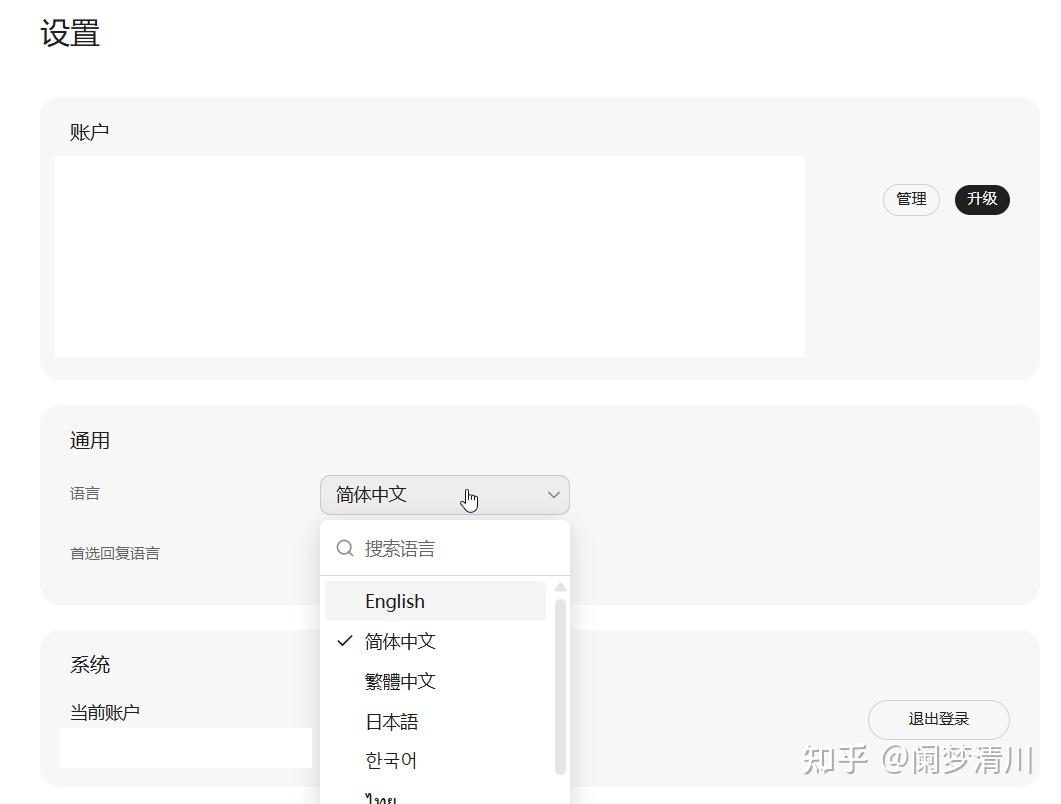Click the 管理 account management button
The height and width of the screenshot is (804, 1061).
[x=911, y=199]
